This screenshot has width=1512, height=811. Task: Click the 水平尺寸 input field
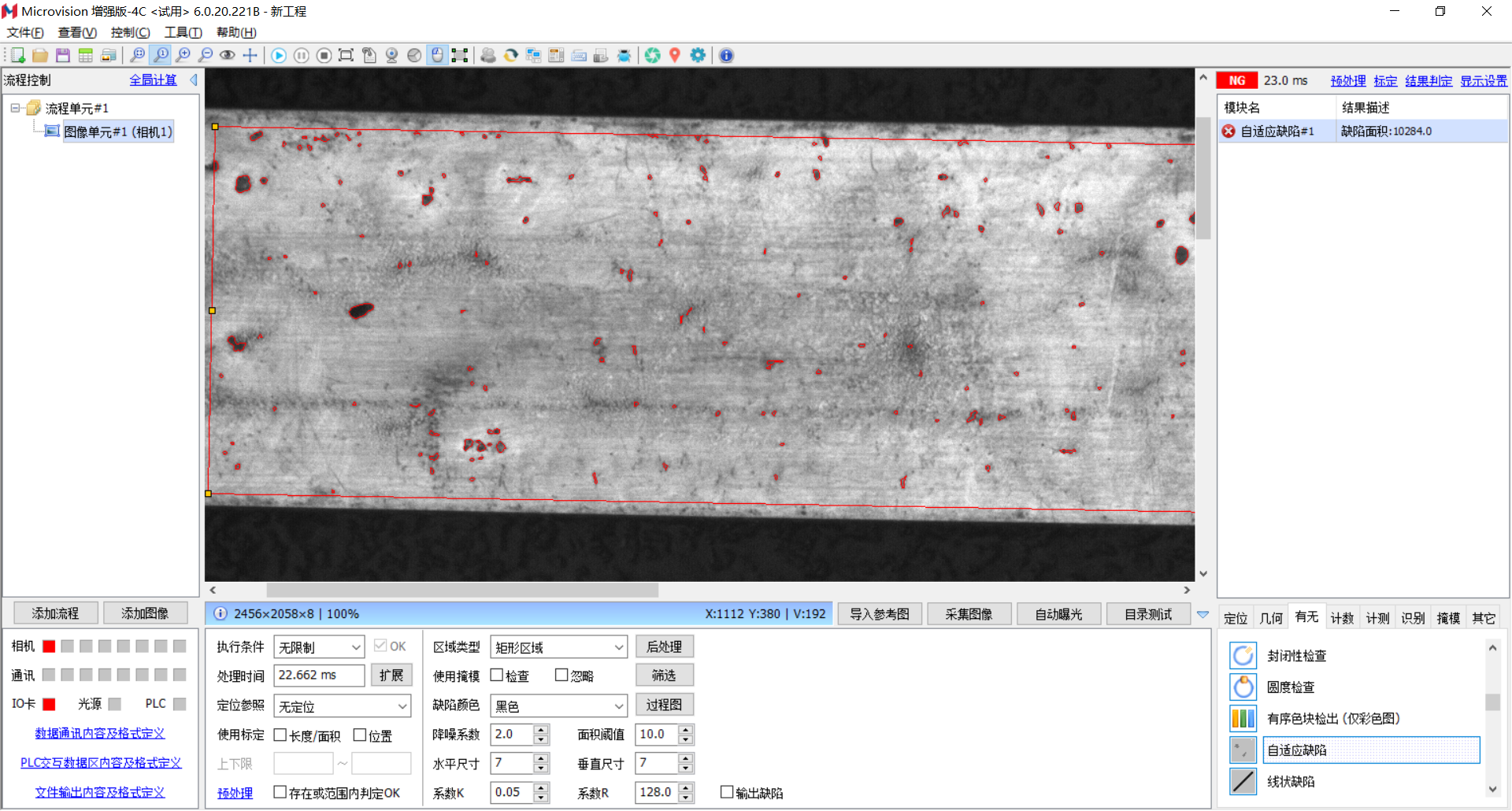(x=512, y=763)
